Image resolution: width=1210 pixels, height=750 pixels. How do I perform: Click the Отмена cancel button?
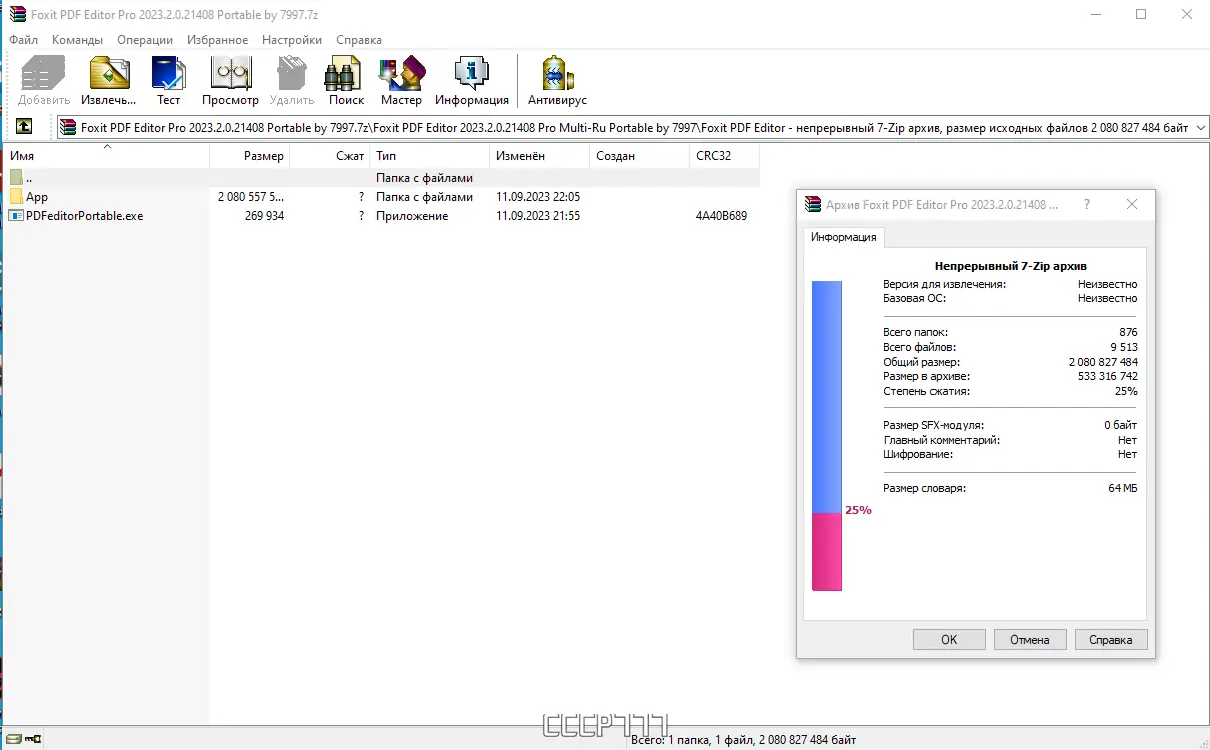1030,640
